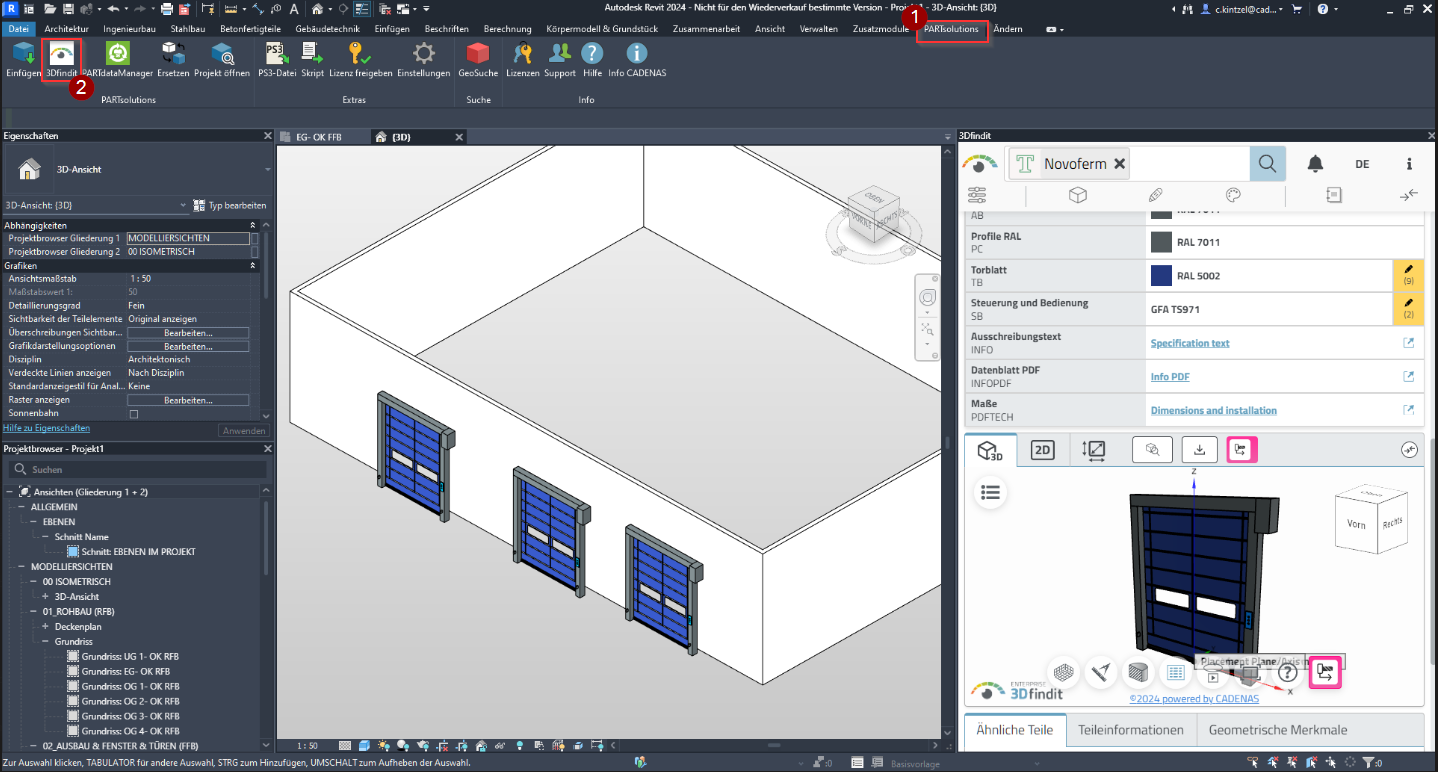Click the Hilfe zu Eigenschaften link
The image size is (1438, 772).
point(47,429)
